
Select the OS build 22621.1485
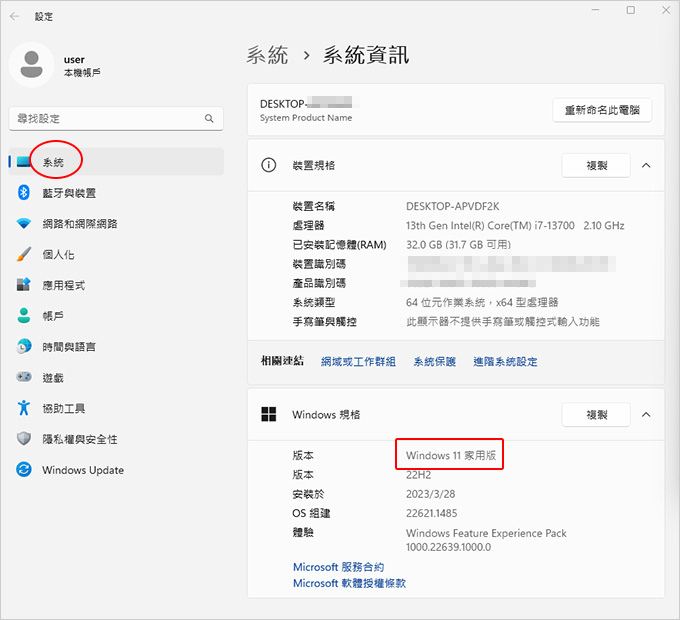point(432,513)
